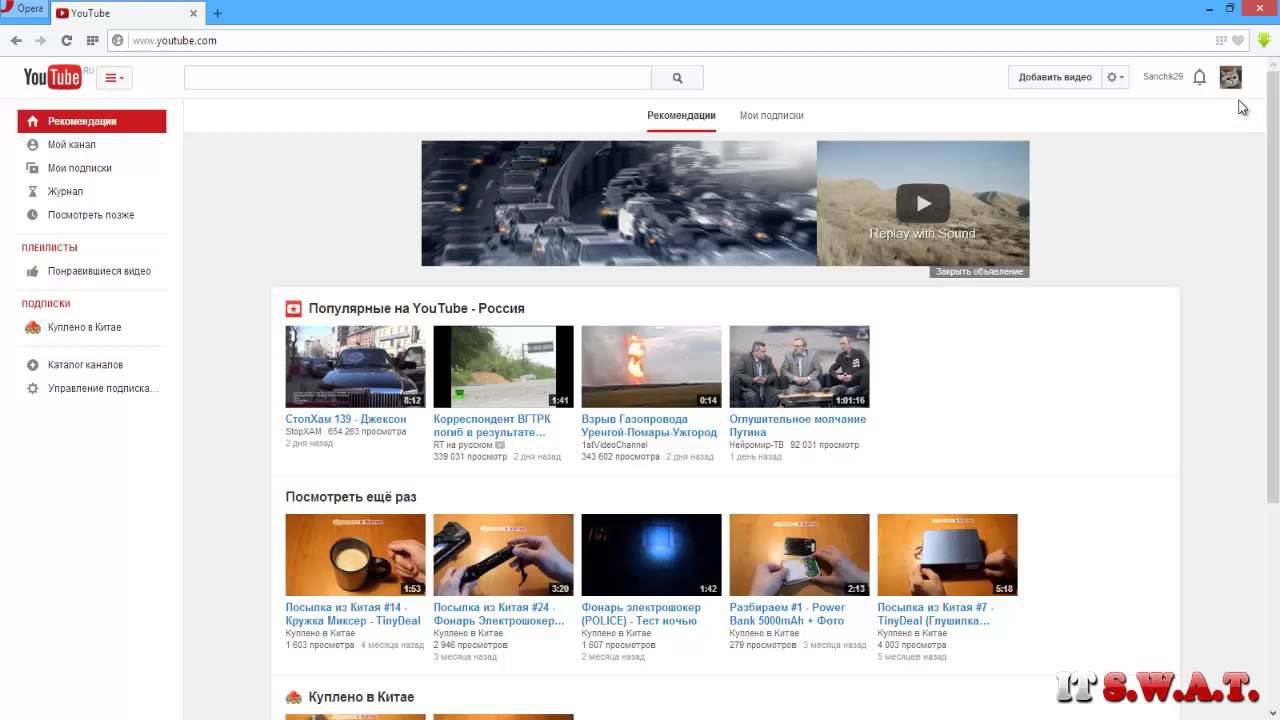Open the notifications bell
The image size is (1280, 720).
pyautogui.click(x=1200, y=77)
